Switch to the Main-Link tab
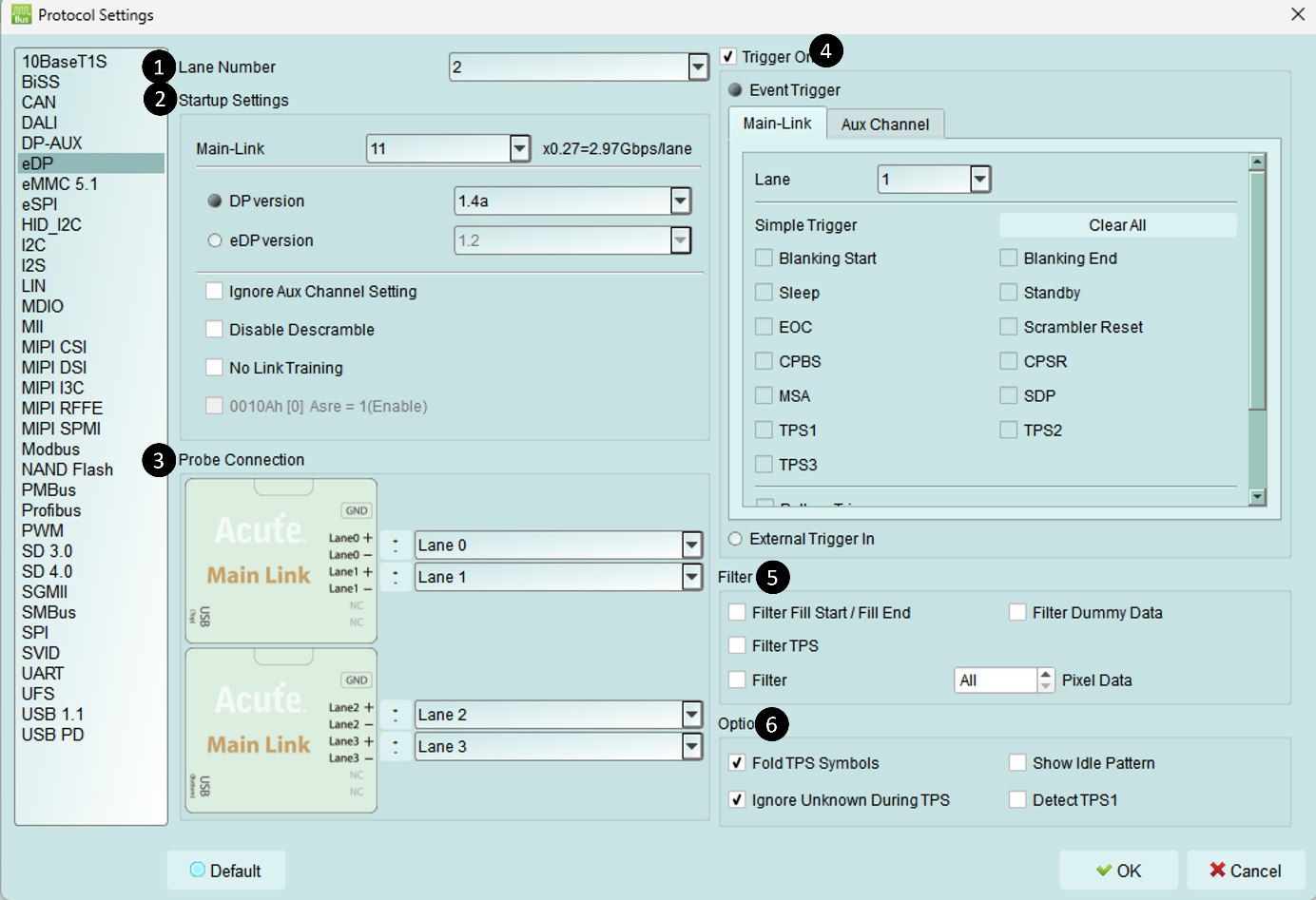The width and height of the screenshot is (1316, 900). click(x=778, y=124)
